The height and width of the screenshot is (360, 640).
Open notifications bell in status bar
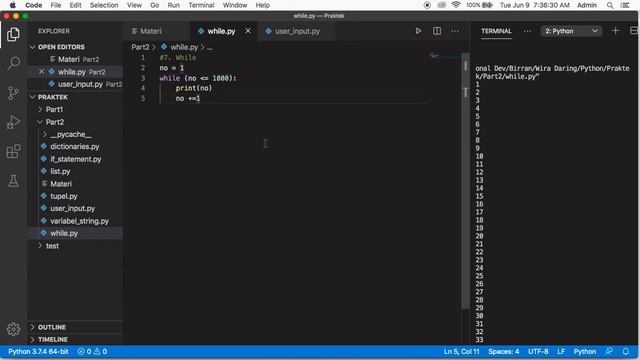[626, 351]
